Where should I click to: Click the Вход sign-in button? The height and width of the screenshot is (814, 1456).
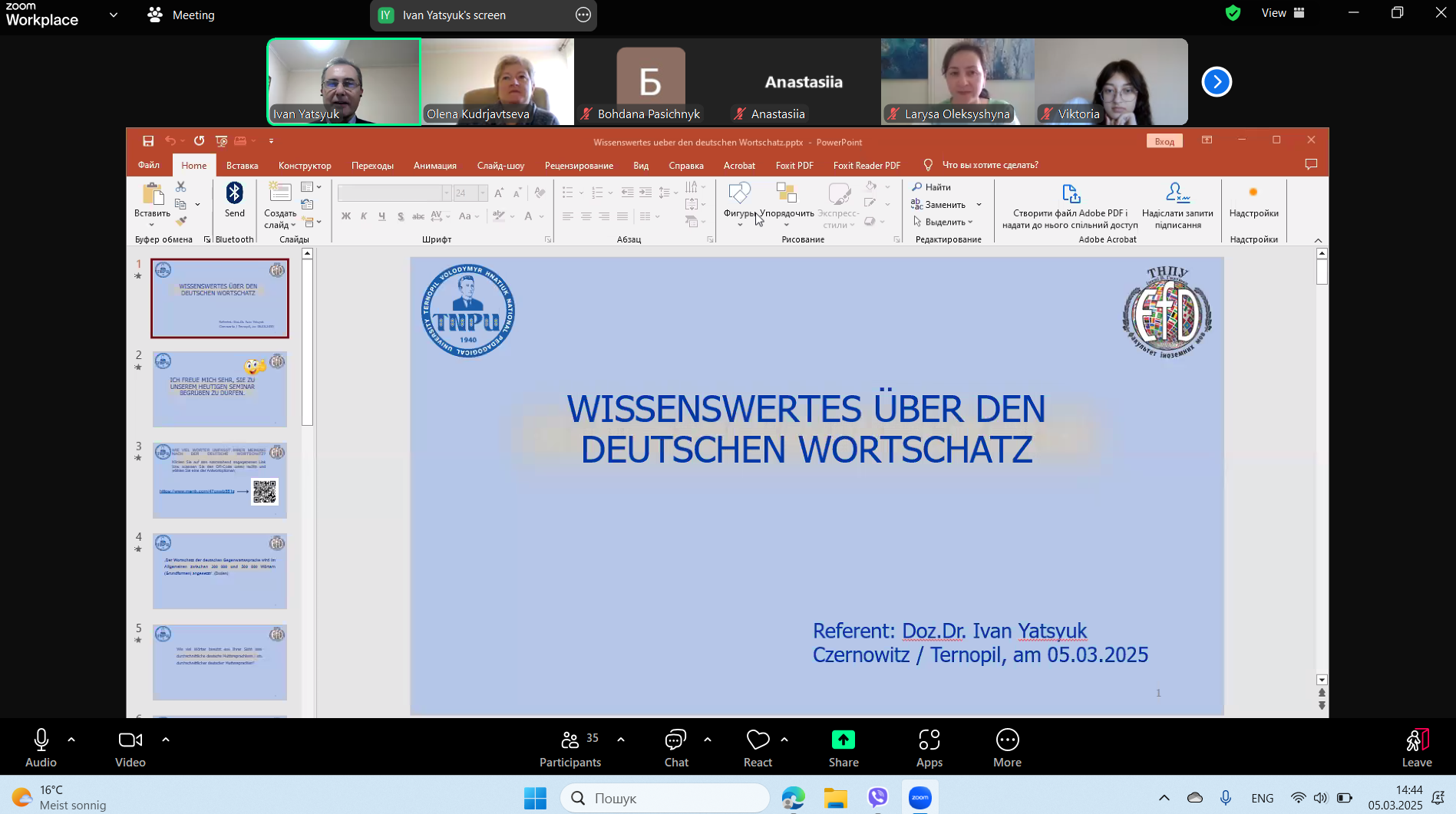coord(1164,141)
